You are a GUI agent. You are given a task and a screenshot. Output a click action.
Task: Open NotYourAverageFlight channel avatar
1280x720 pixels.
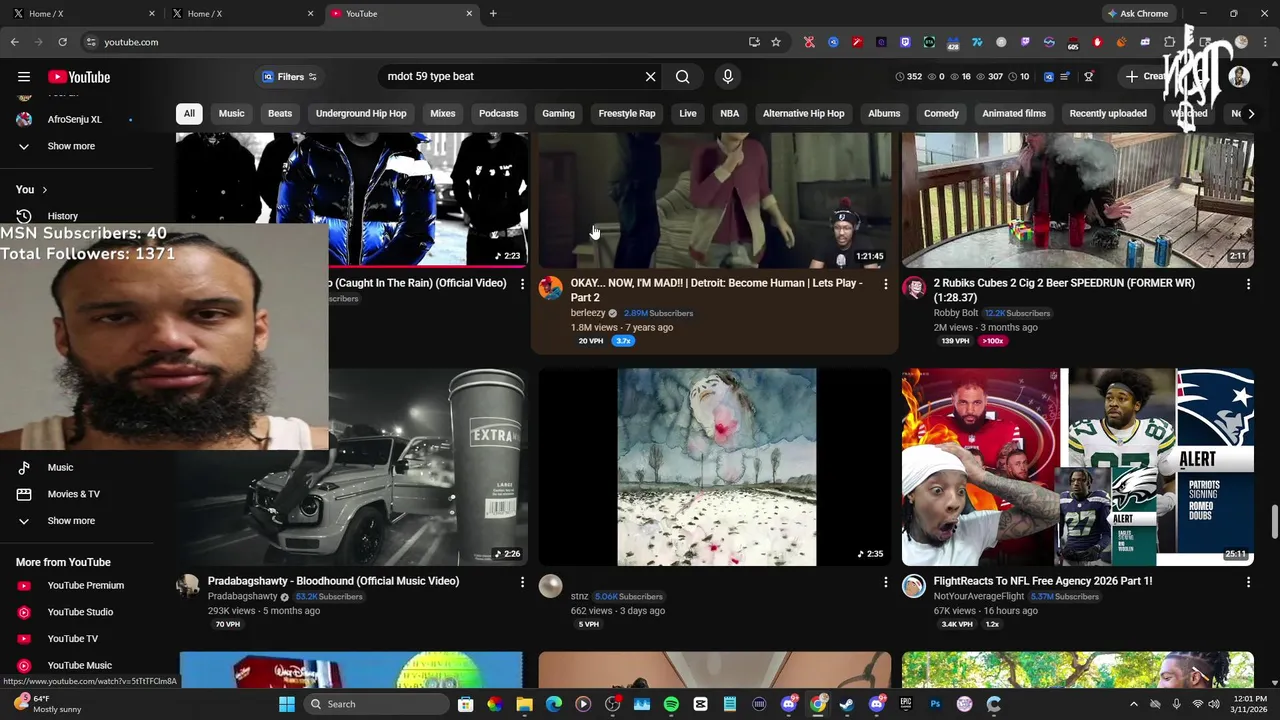pos(914,586)
